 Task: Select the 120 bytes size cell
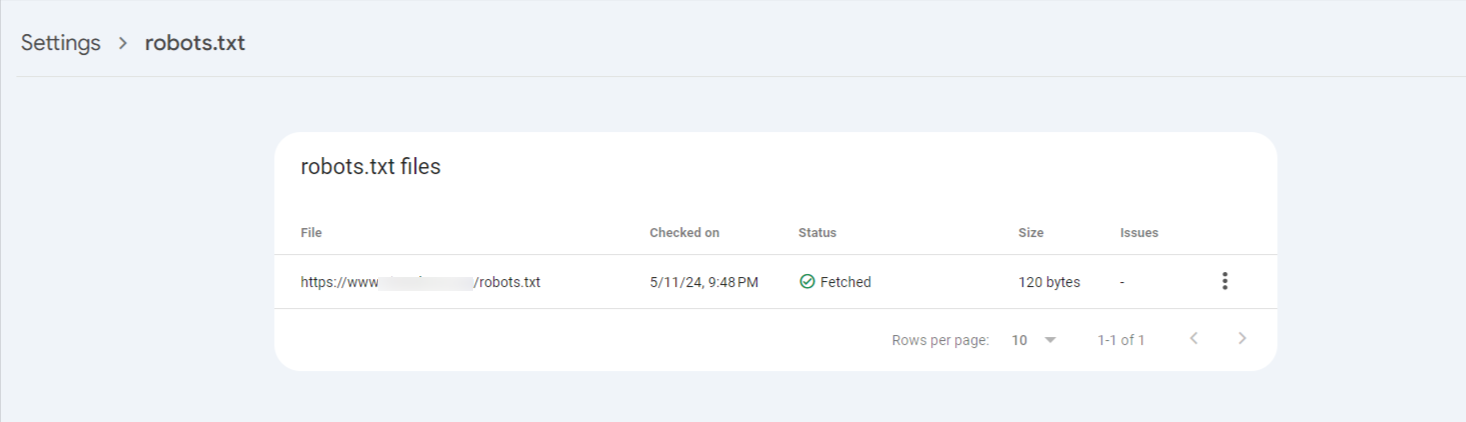tap(1049, 282)
